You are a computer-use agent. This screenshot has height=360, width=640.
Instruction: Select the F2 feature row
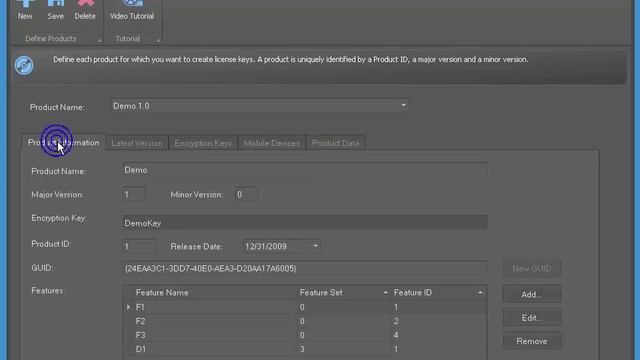(x=305, y=321)
